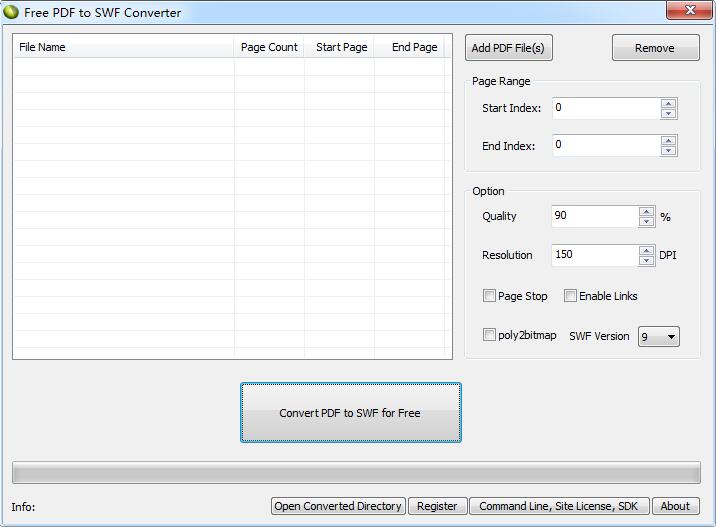716x527 pixels.
Task: Focus the End Index input field
Action: point(606,145)
